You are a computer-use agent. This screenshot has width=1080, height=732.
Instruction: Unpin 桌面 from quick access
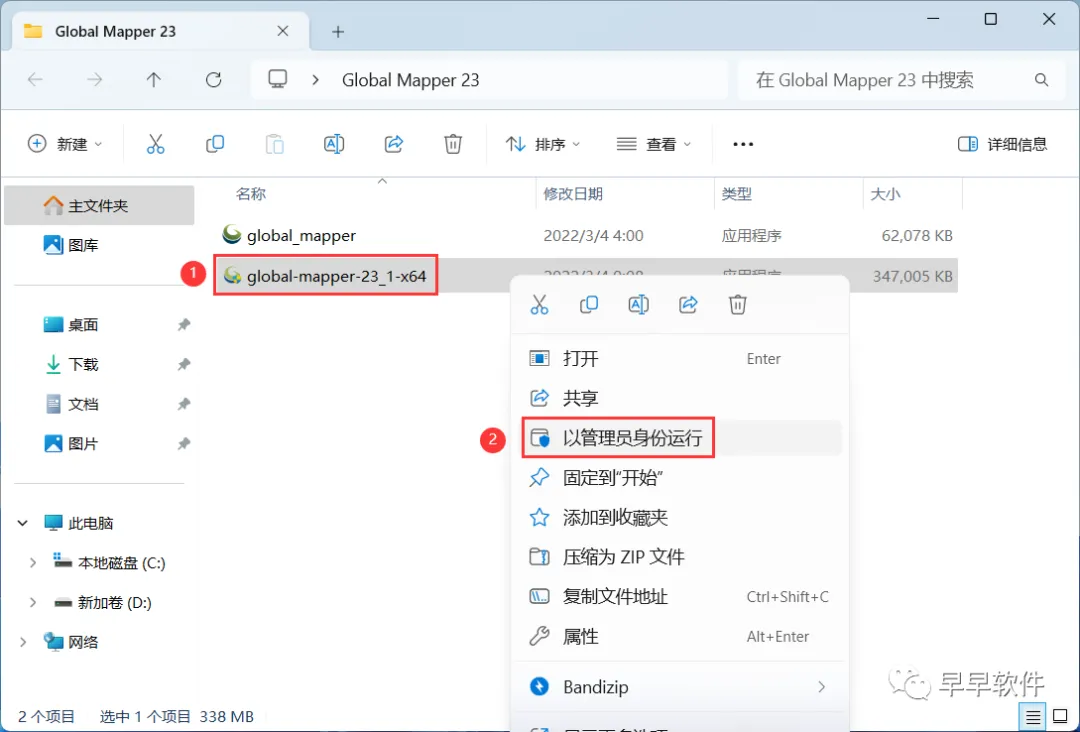coord(184,324)
